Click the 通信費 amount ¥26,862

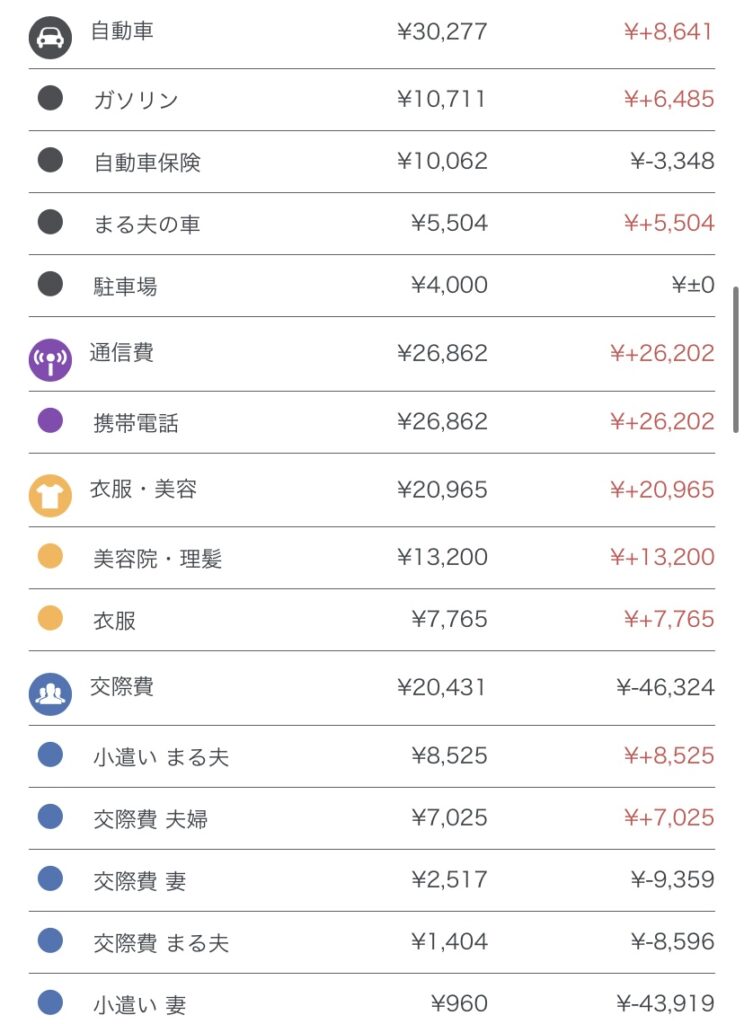[x=442, y=353]
